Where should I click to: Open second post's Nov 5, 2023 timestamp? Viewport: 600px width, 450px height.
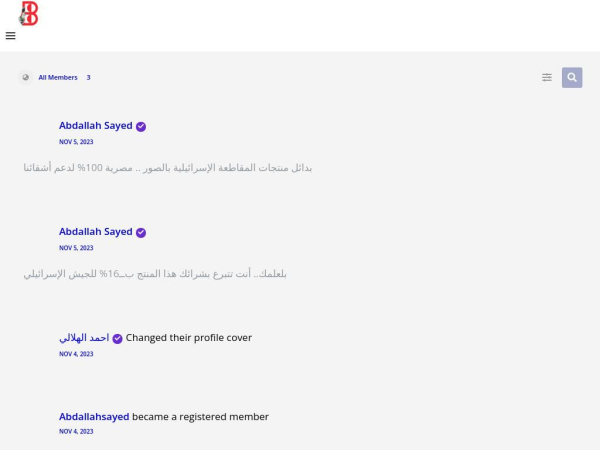coord(76,248)
